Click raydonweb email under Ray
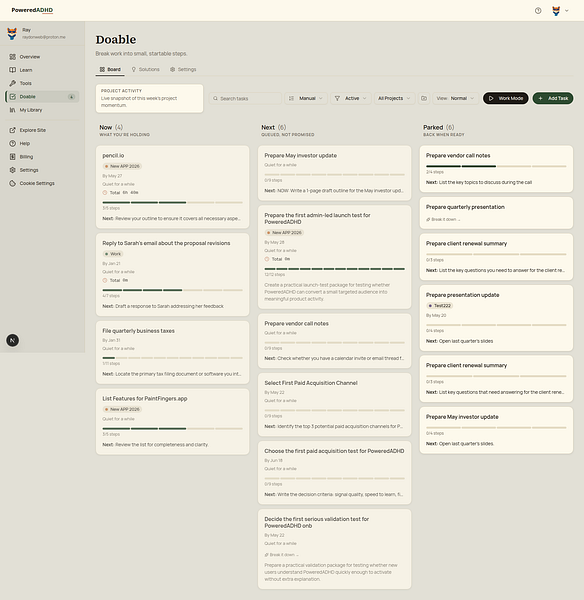 44,37
